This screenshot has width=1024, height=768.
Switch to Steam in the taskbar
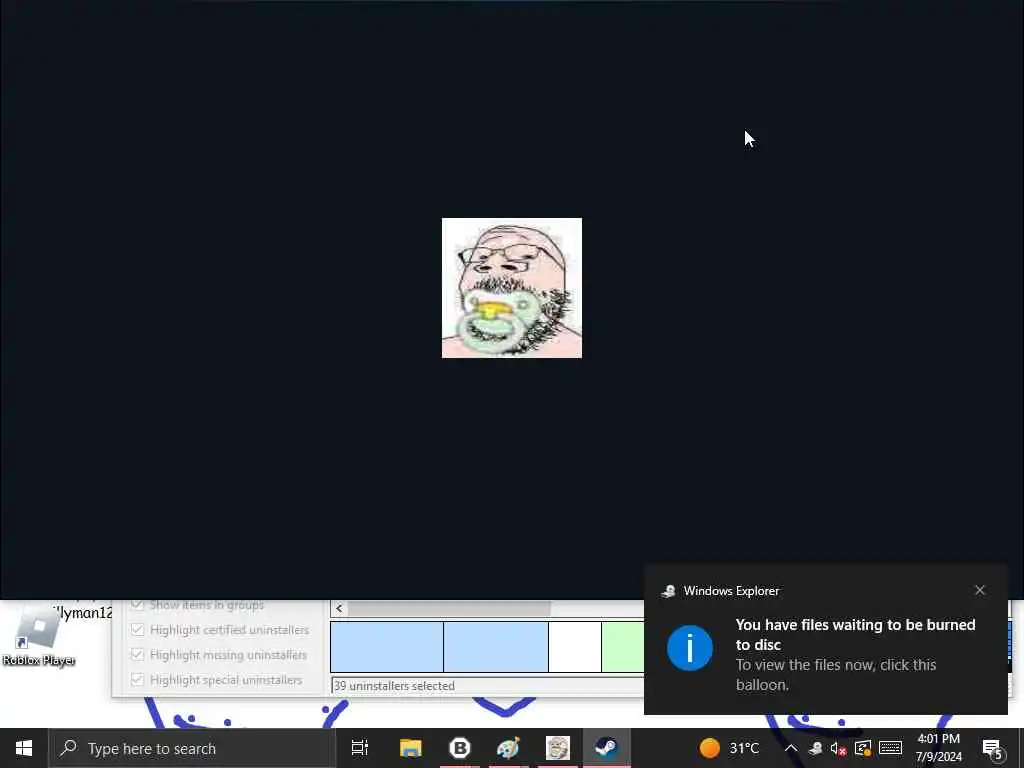pyautogui.click(x=607, y=748)
